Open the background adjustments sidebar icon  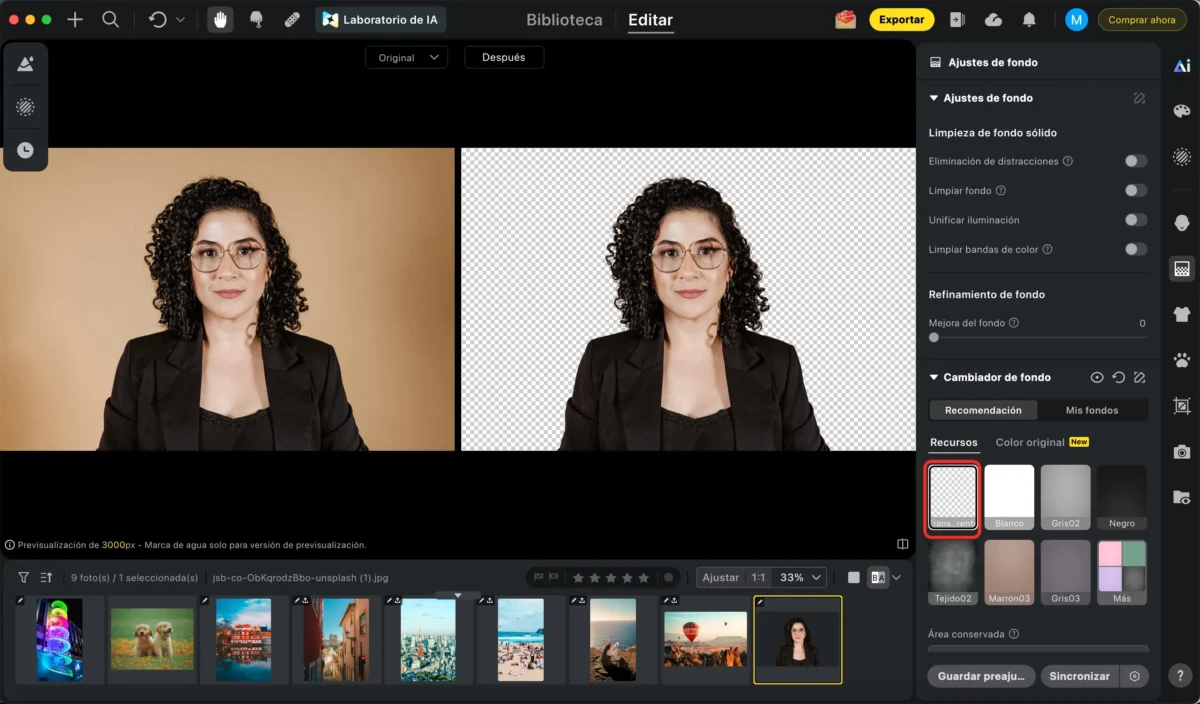[x=1182, y=269]
